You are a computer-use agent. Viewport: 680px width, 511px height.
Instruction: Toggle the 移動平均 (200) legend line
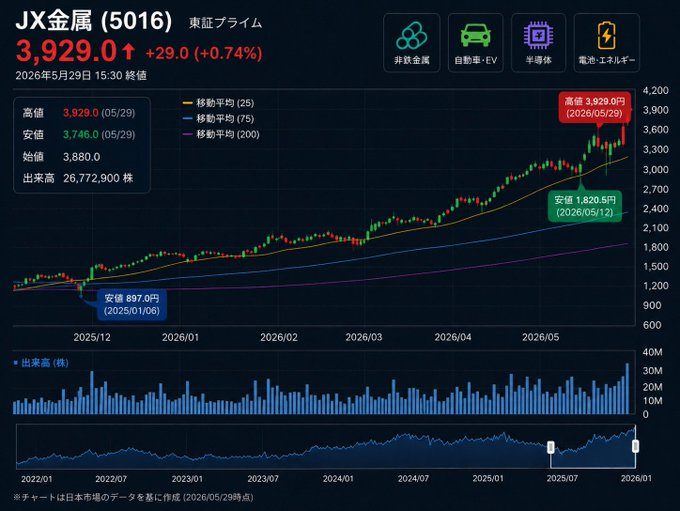[221, 134]
